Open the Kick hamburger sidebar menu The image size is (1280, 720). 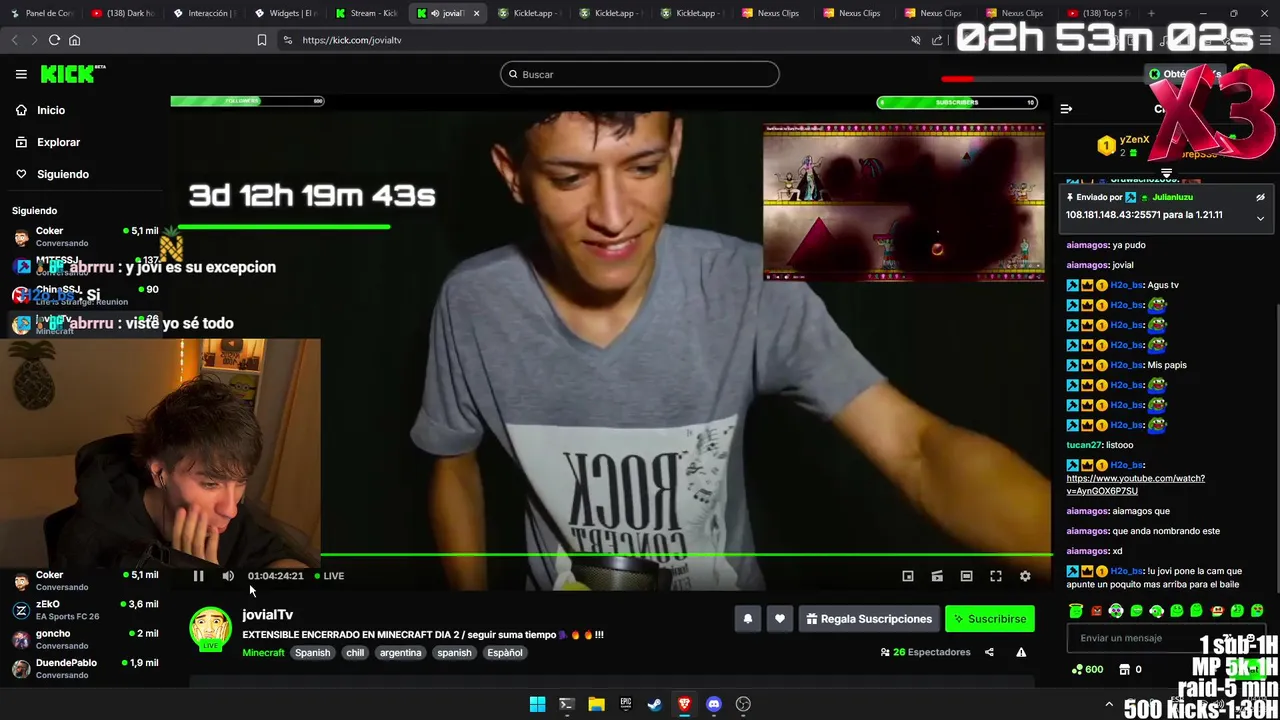(x=21, y=74)
